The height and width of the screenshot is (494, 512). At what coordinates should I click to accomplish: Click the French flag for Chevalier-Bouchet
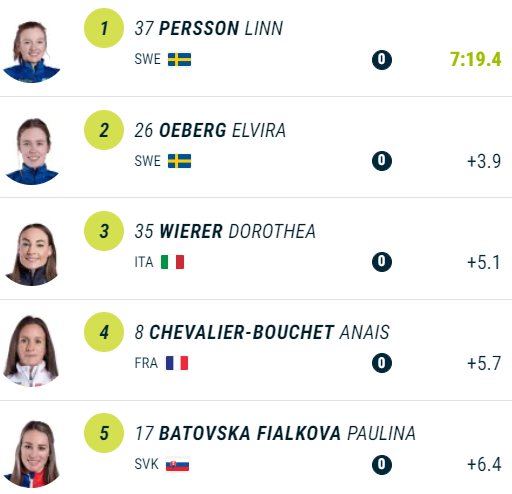click(x=177, y=363)
